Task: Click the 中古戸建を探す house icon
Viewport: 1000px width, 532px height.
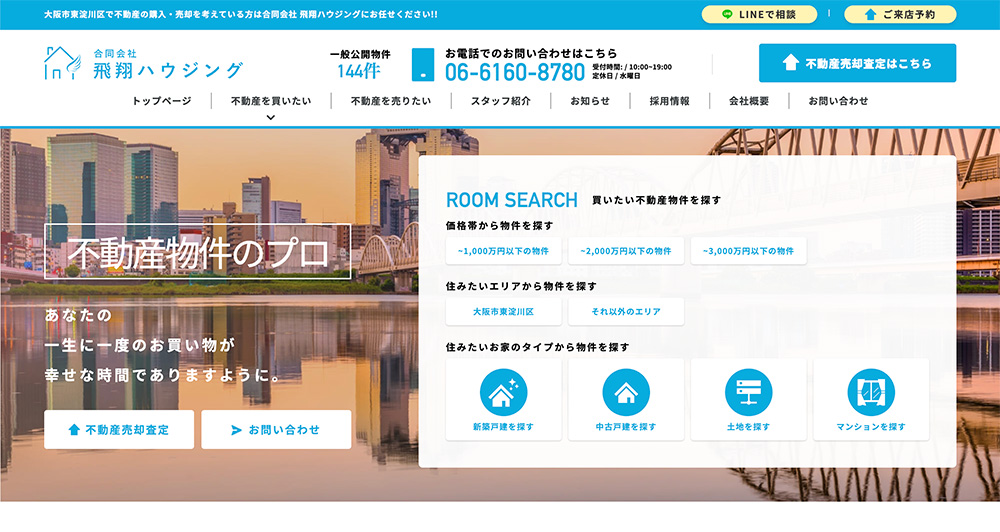Action: tap(626, 392)
